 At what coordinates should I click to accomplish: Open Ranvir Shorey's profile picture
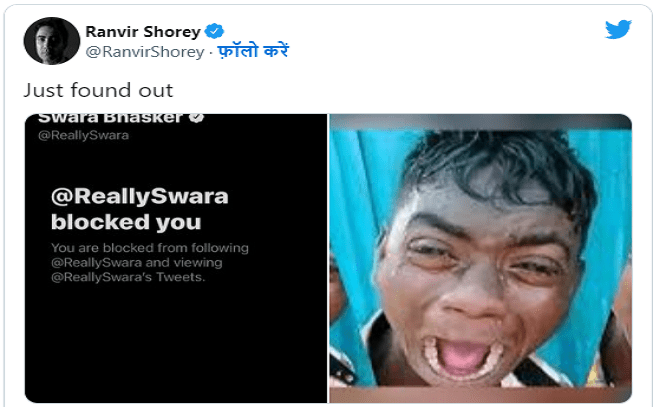tap(52, 41)
